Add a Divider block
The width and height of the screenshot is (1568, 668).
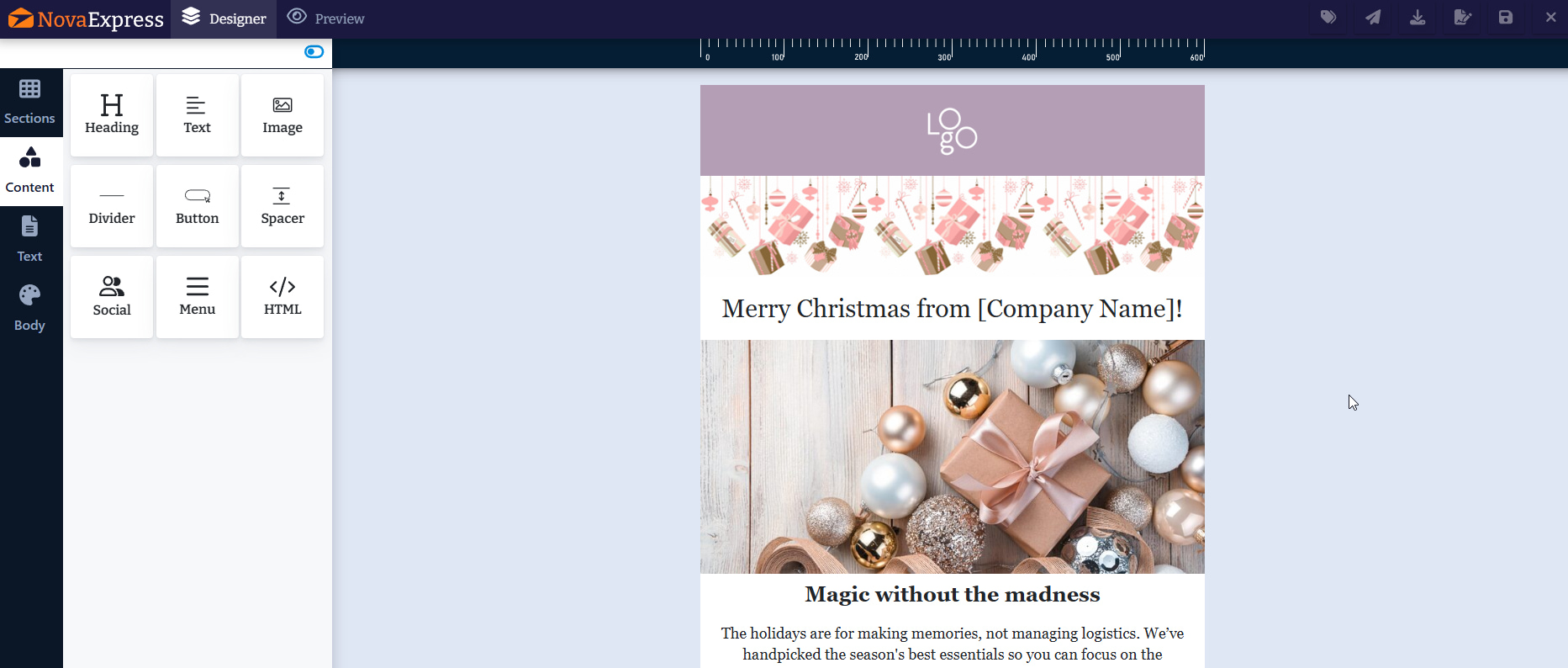pos(112,206)
